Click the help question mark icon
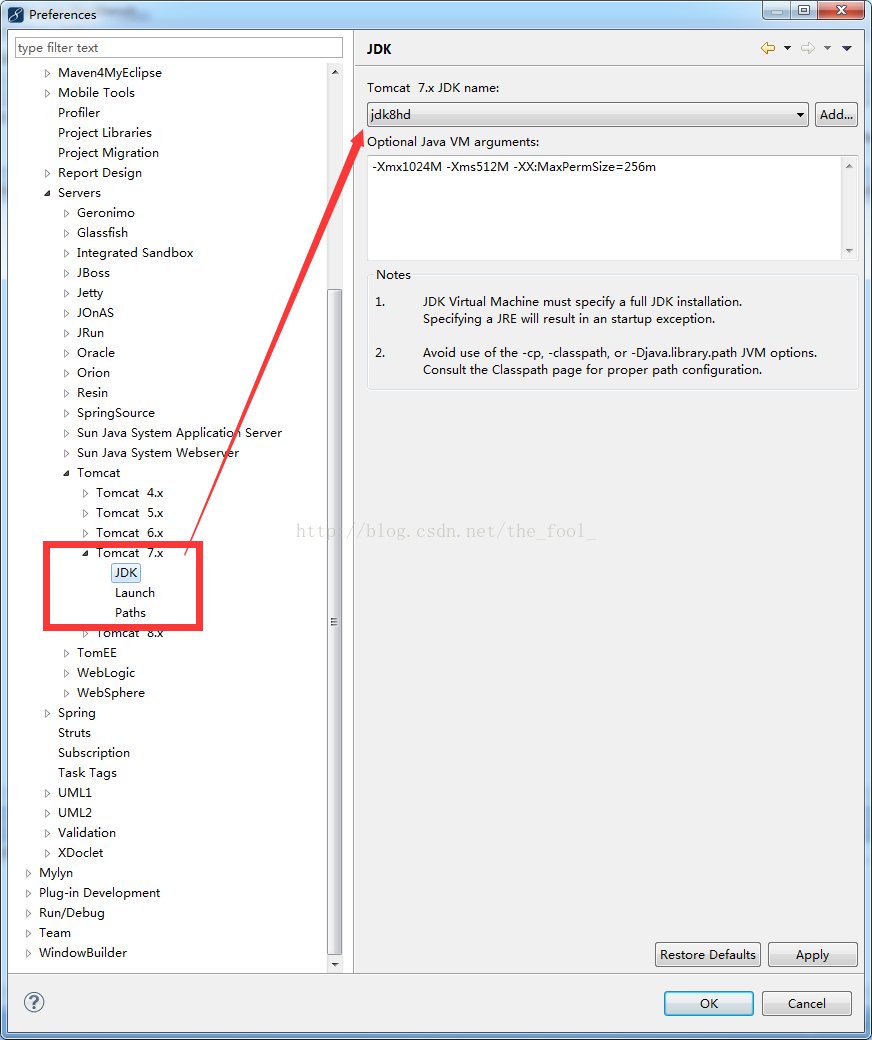 click(x=34, y=1002)
